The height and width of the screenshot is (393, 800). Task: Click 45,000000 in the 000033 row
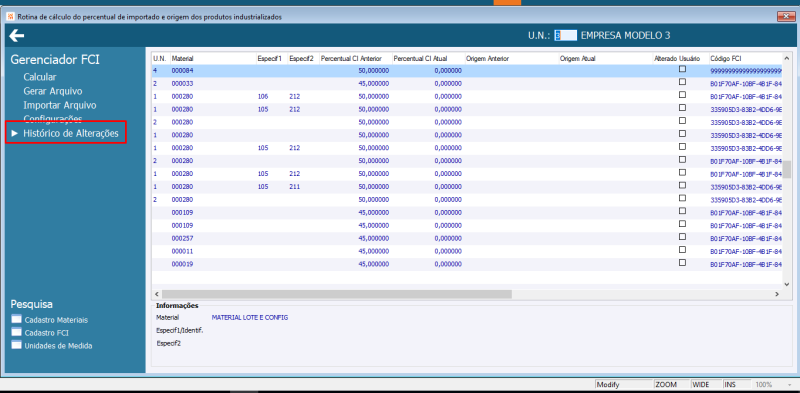[x=374, y=83]
